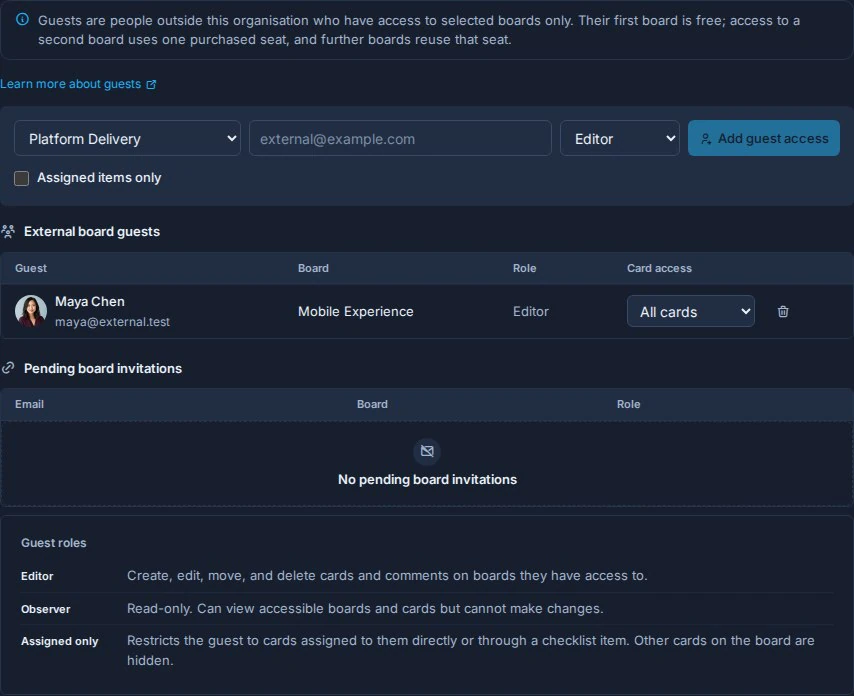Click the Card access column header

click(659, 268)
